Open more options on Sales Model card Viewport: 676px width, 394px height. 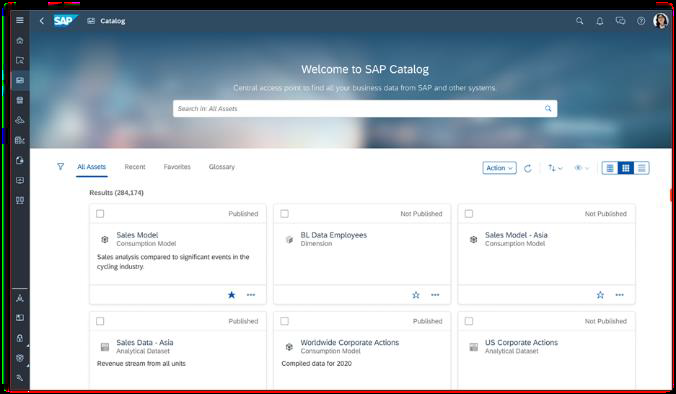point(251,295)
